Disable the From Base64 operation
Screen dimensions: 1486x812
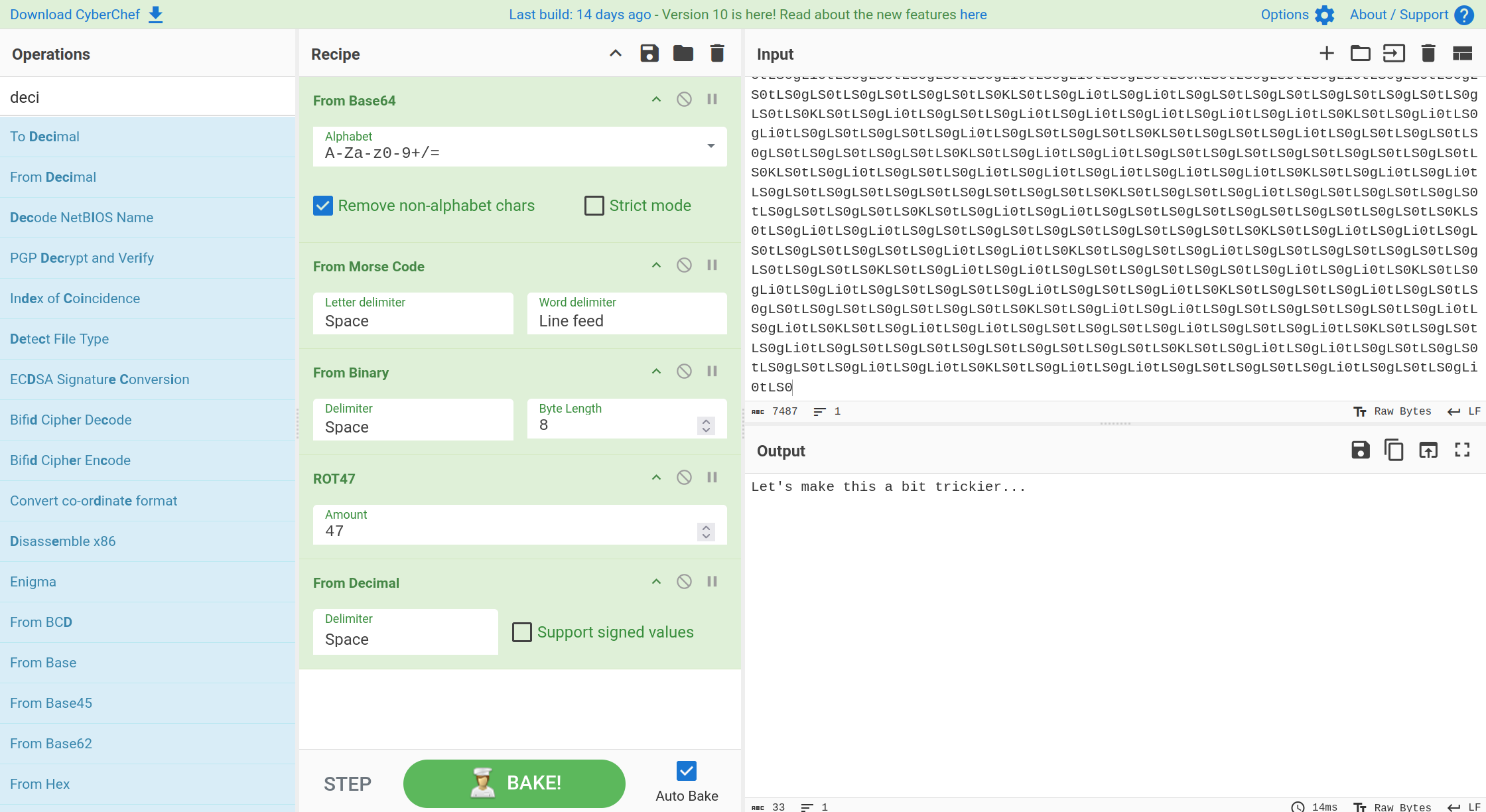684,100
